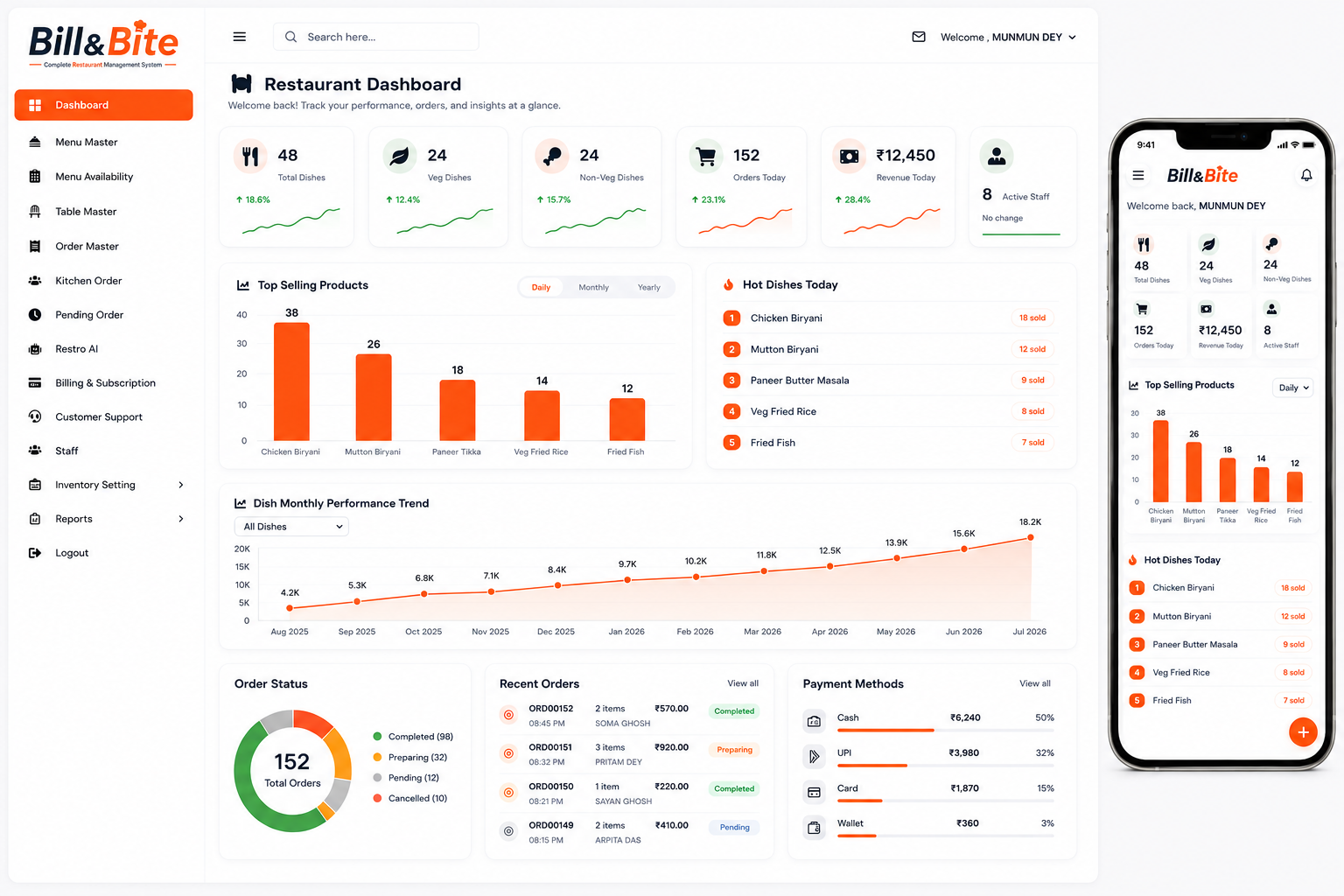Switch Top Selling Products to Yearly
1344x896 pixels.
648,287
